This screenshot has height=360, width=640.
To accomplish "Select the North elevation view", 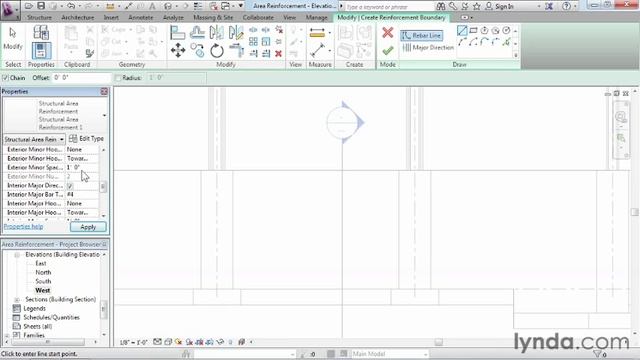I will click(43, 273).
